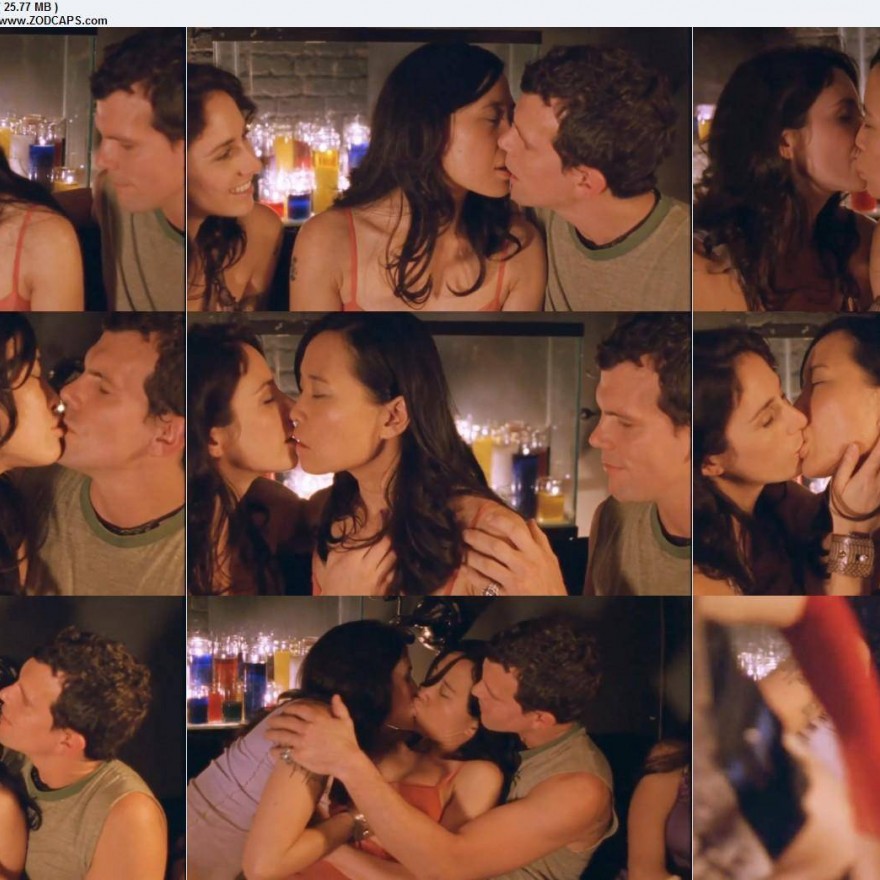Select the middle-right frame with silver bracelet

(x=786, y=454)
